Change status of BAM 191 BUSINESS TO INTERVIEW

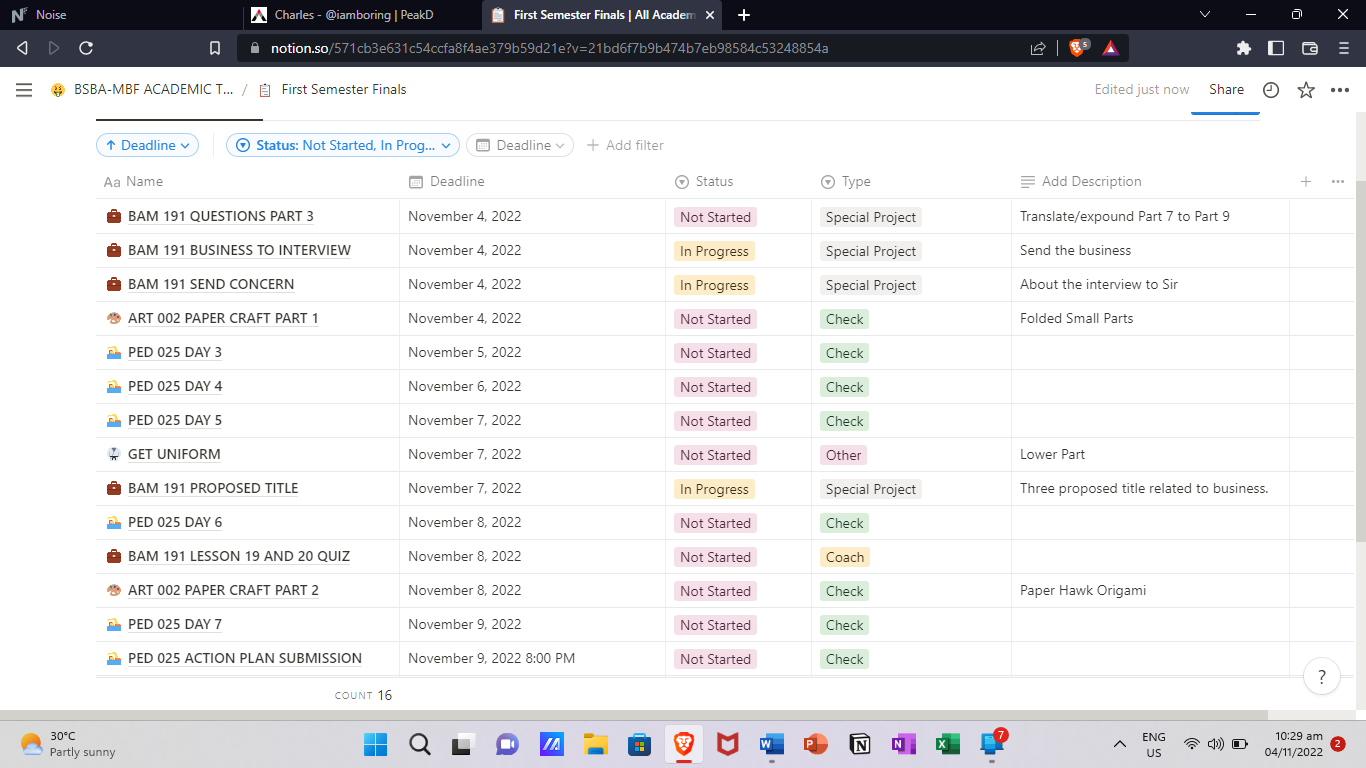(714, 251)
